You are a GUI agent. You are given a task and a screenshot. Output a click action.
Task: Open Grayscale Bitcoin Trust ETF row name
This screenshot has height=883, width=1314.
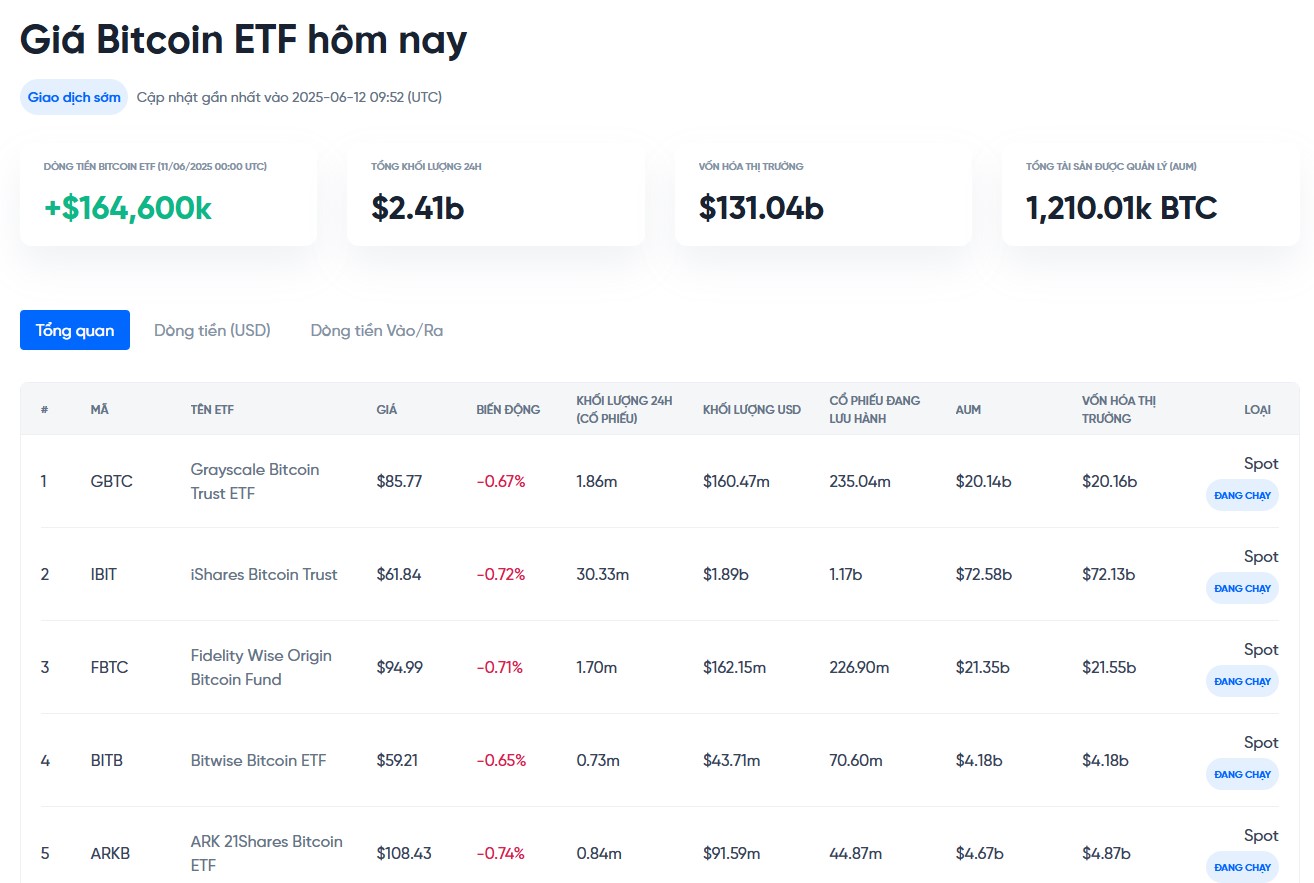point(255,481)
